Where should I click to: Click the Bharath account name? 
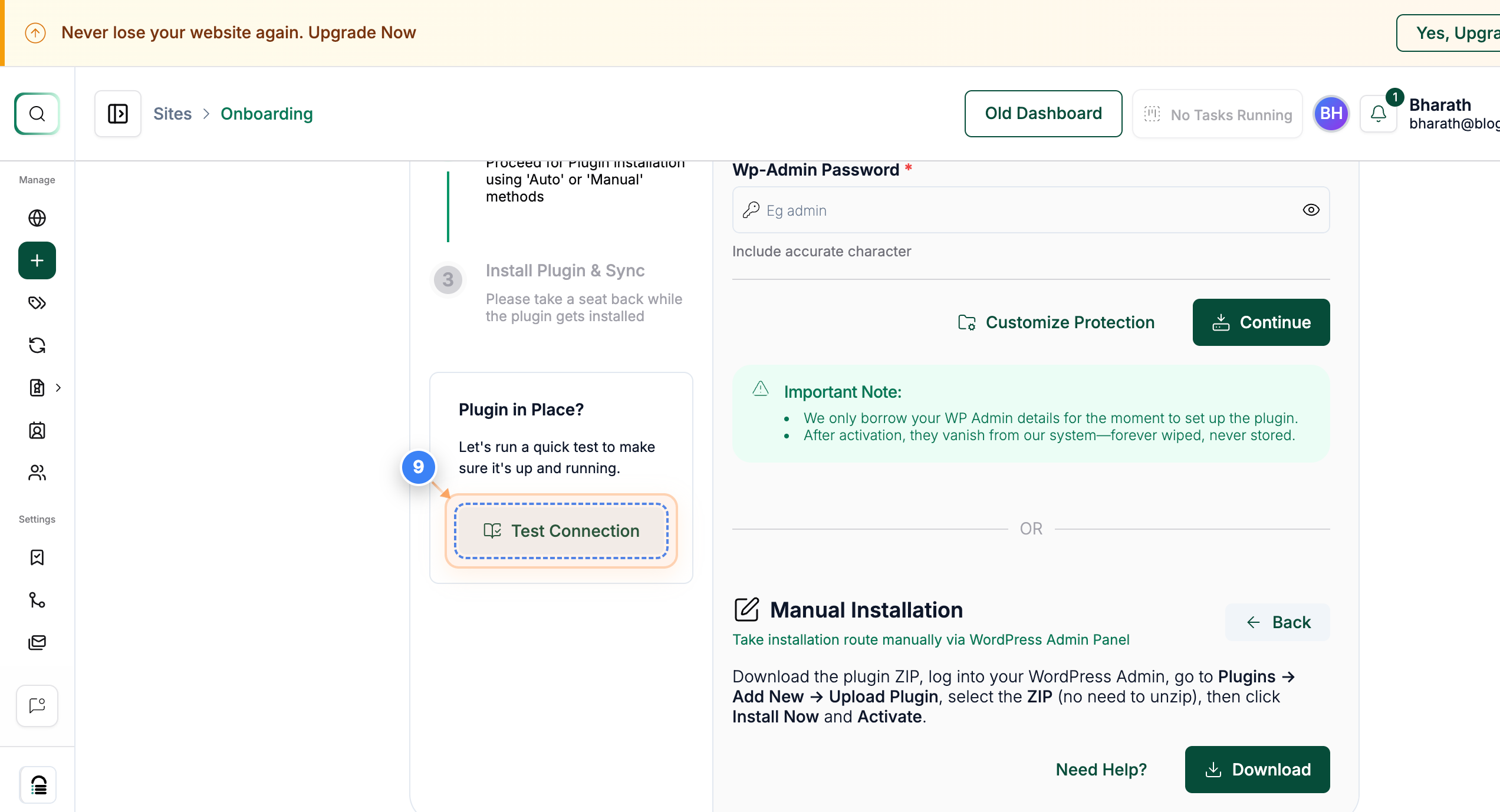1440,105
